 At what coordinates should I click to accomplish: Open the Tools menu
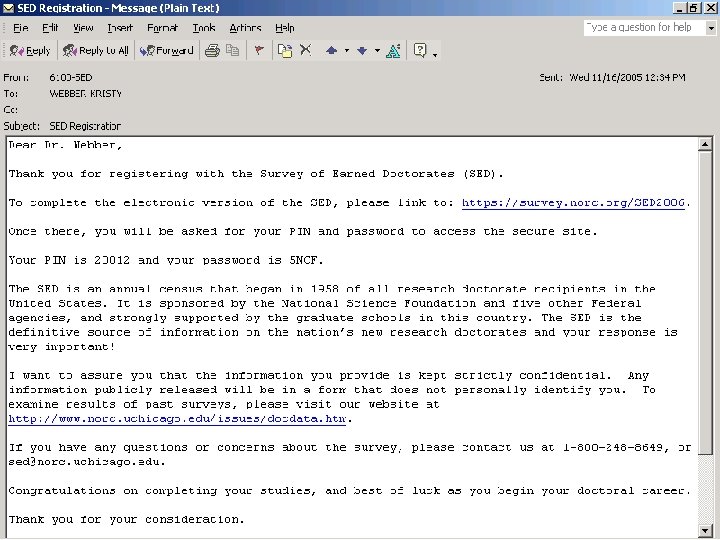(204, 28)
